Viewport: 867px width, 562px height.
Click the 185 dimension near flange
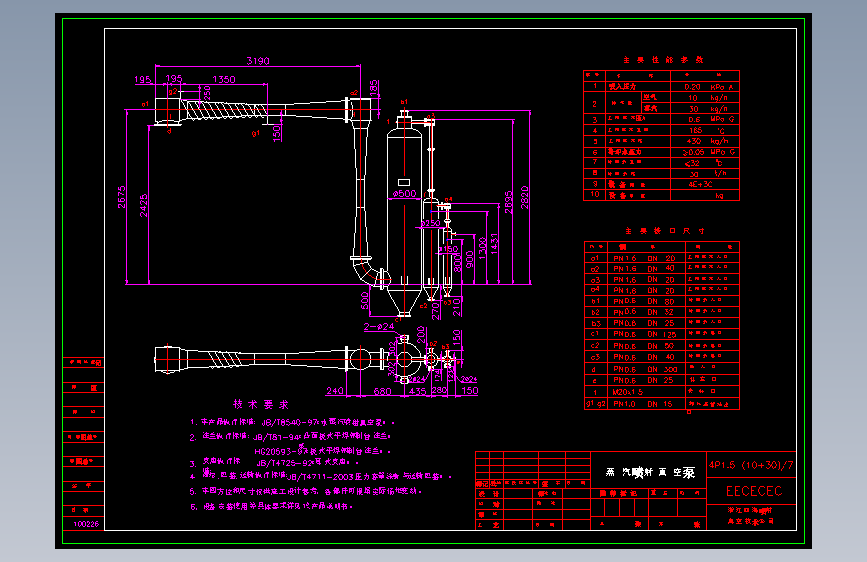(x=374, y=89)
